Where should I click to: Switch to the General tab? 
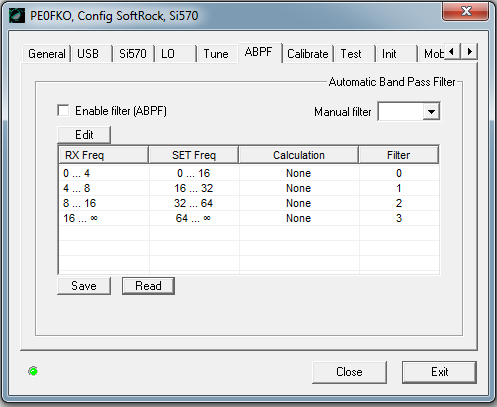pyautogui.click(x=46, y=54)
